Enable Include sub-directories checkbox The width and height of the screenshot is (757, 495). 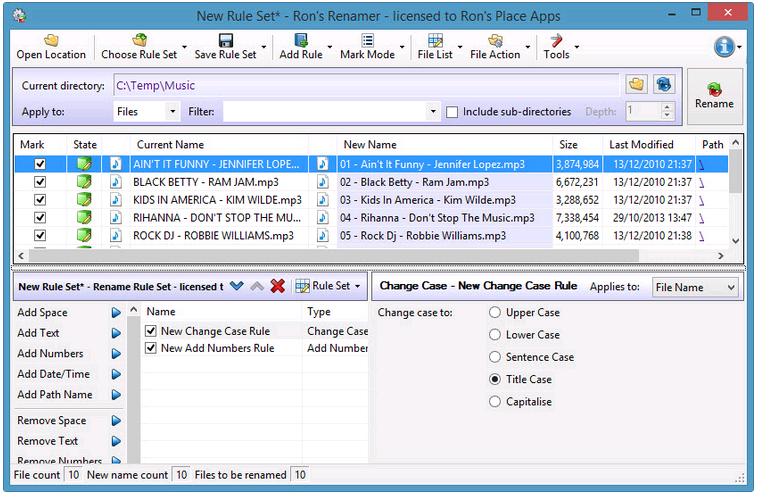tap(453, 112)
